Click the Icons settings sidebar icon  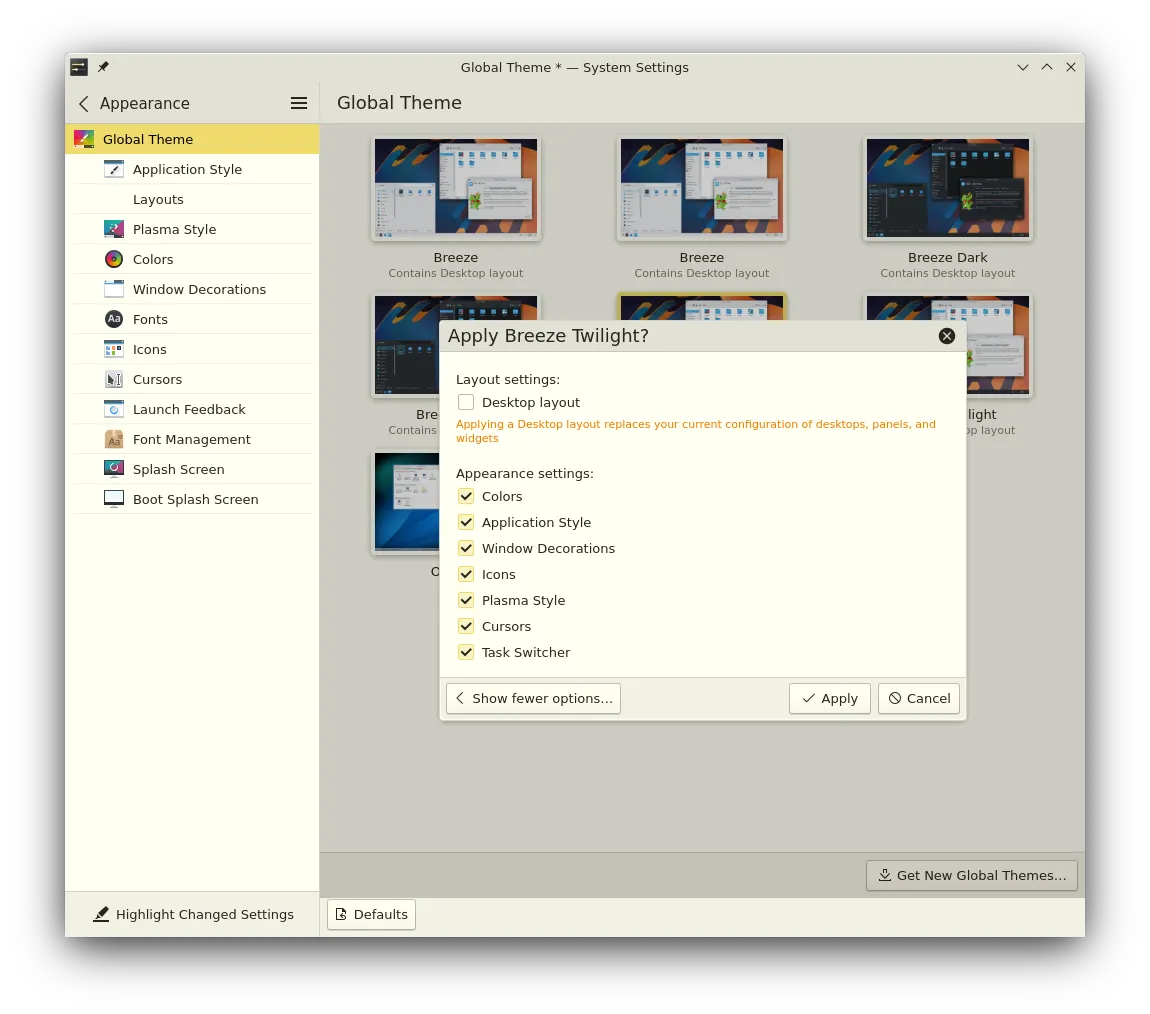coord(113,349)
